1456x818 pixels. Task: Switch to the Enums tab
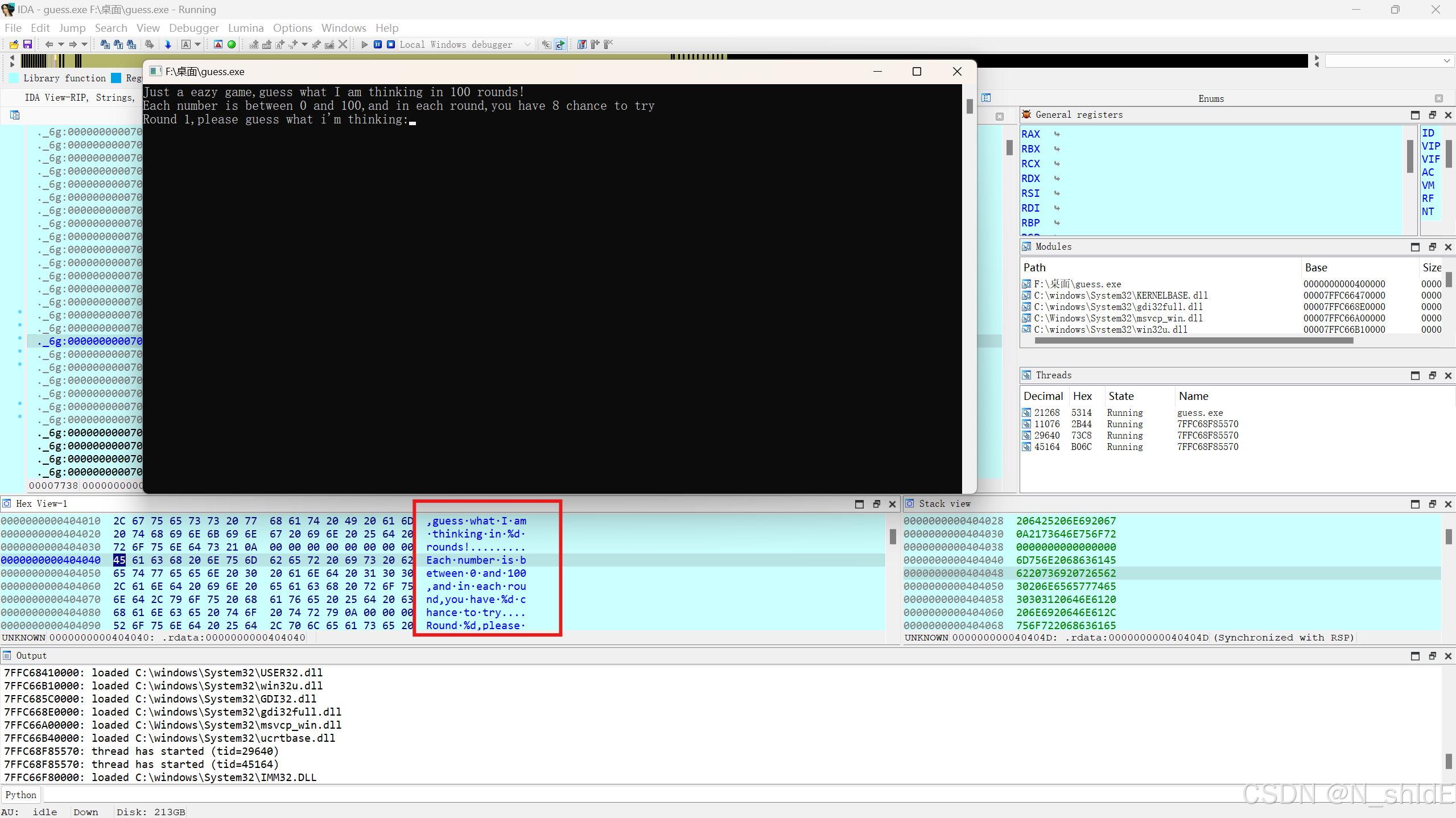(1210, 98)
